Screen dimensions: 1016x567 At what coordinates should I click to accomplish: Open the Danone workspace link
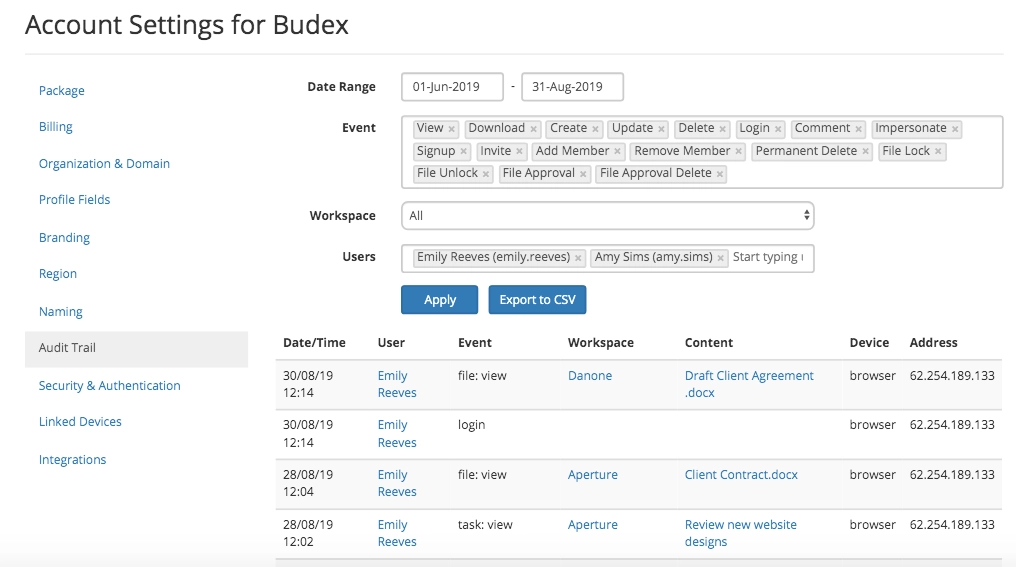[590, 376]
